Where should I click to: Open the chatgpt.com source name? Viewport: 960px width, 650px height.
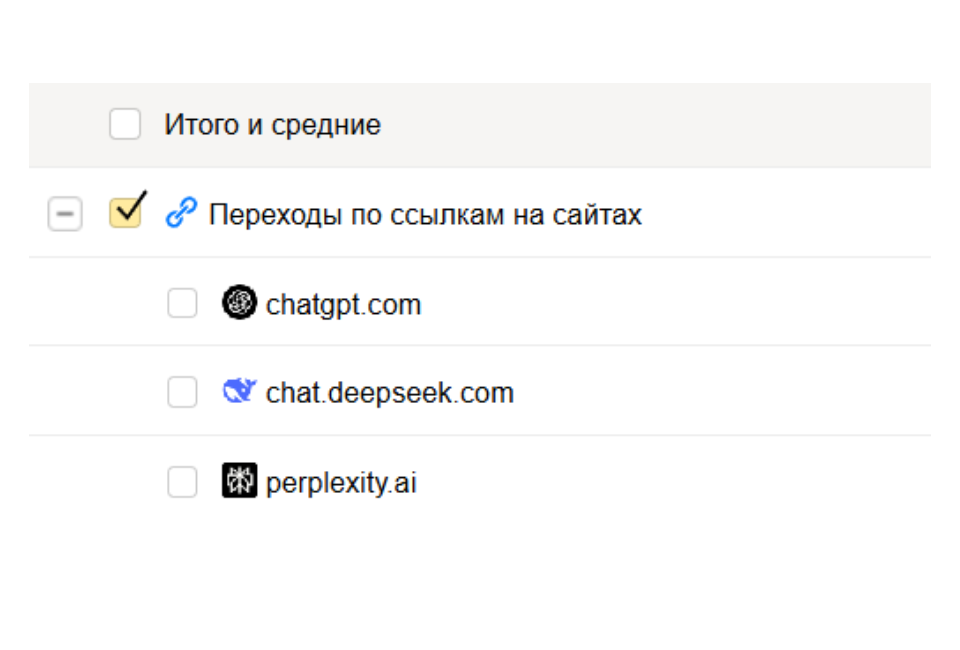coord(343,304)
